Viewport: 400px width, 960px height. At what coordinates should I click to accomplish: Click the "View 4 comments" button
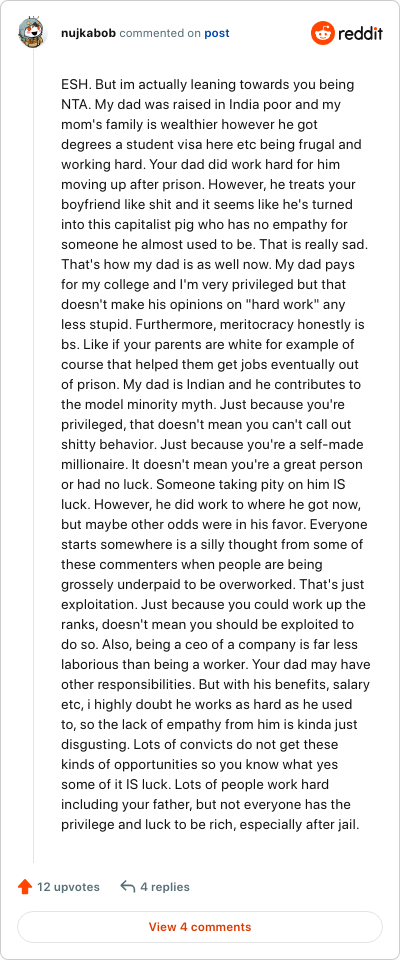pyautogui.click(x=200, y=927)
